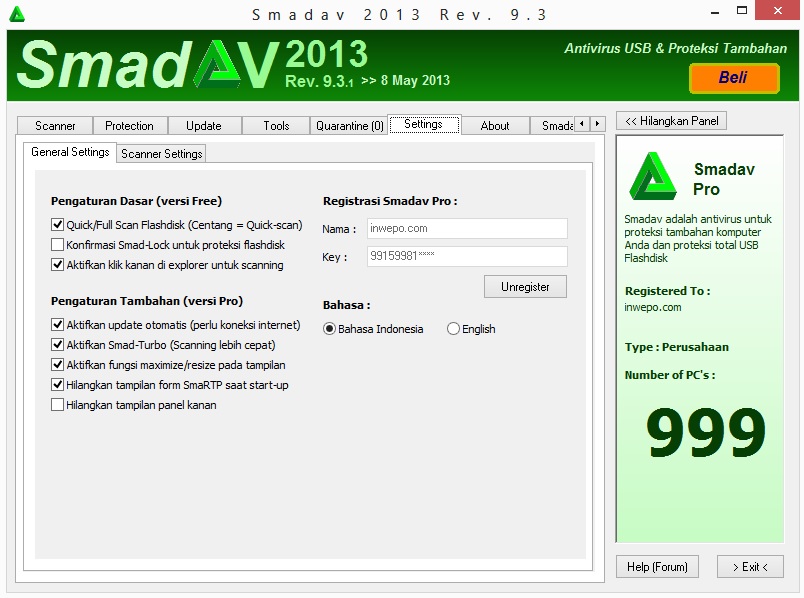Click the Nama input field
804x598 pixels.
pos(467,228)
